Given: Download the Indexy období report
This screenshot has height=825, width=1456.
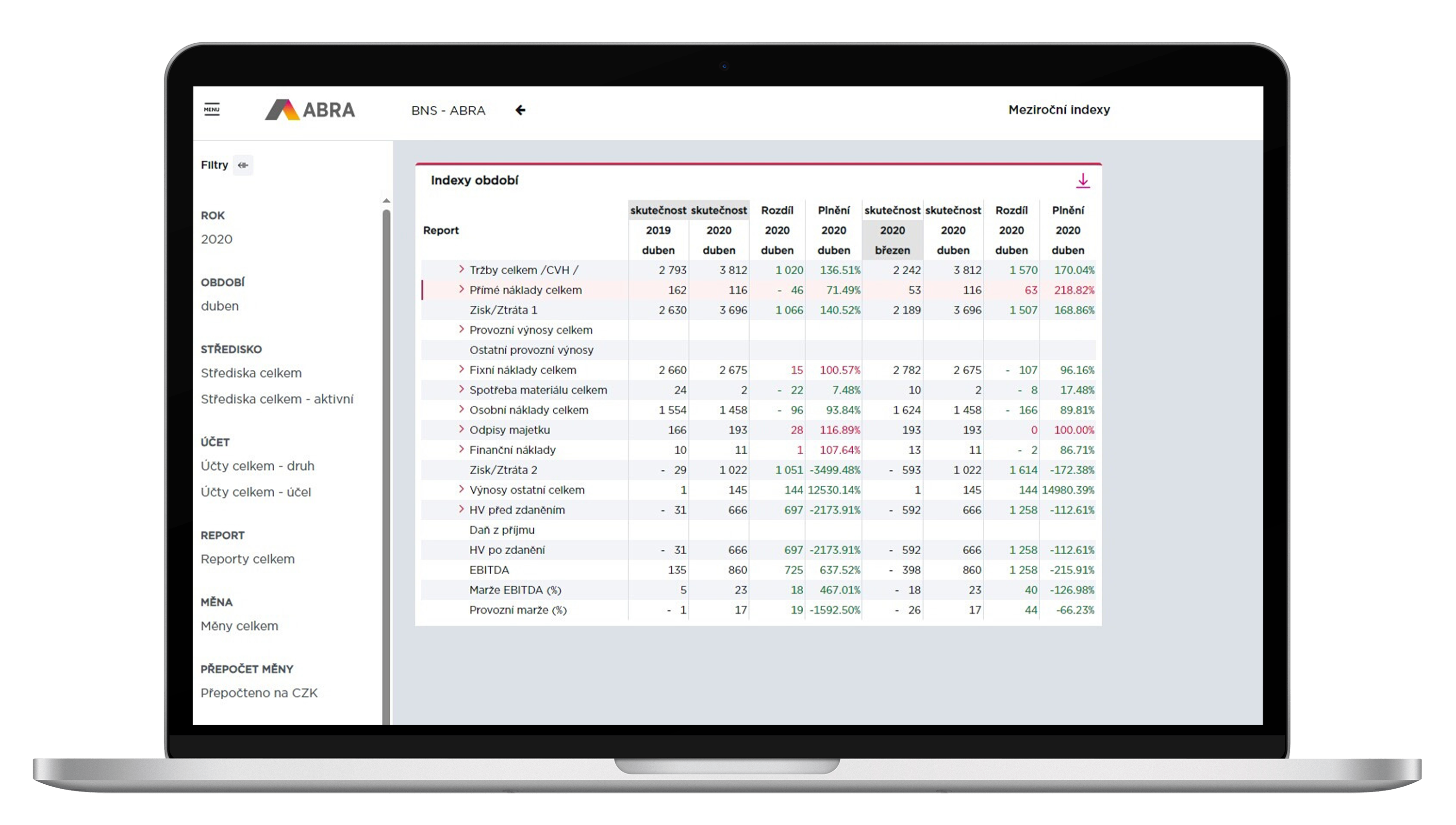Looking at the screenshot, I should (x=1083, y=181).
